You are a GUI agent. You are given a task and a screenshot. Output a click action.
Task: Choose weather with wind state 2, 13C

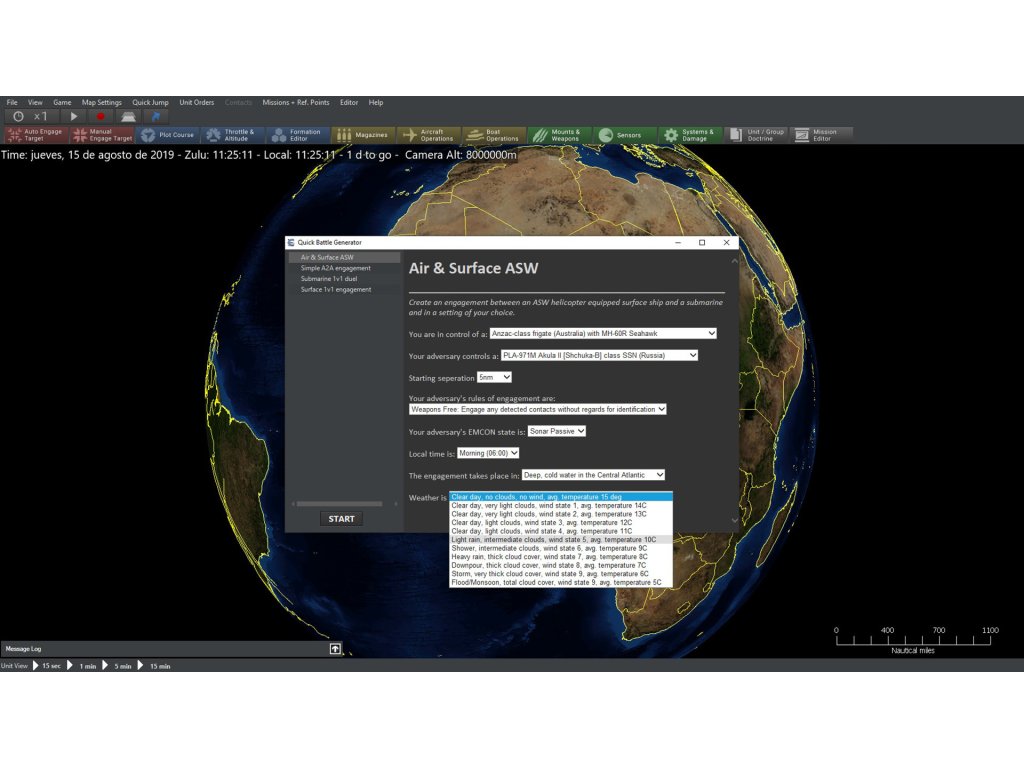pos(561,514)
